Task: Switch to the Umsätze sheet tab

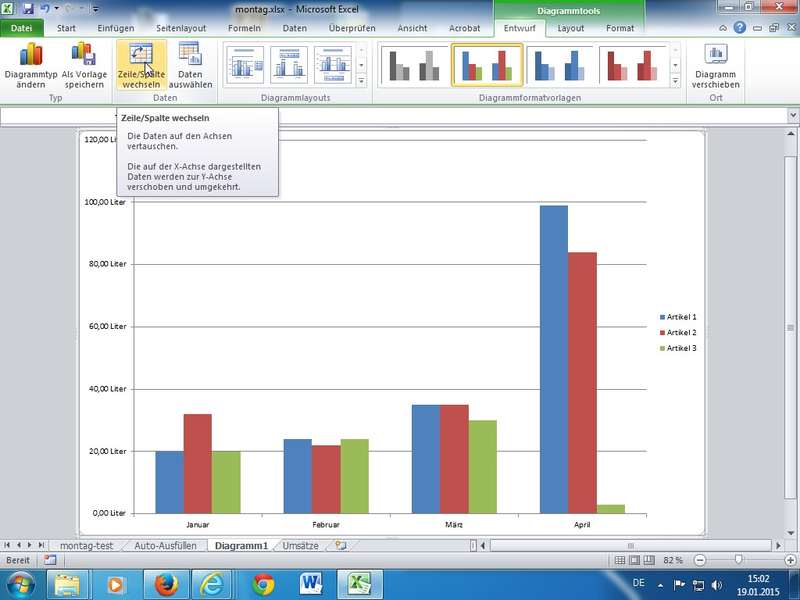Action: [x=300, y=546]
